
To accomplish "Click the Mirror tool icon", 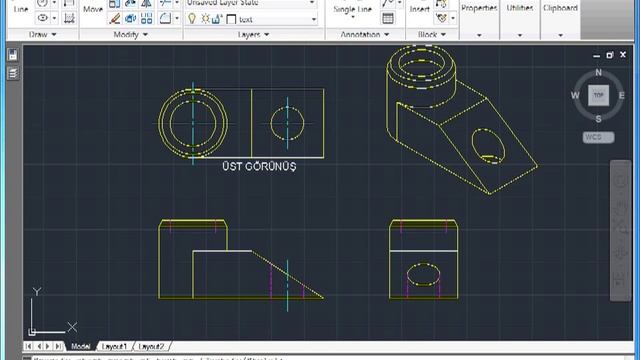I will (x=147, y=4).
